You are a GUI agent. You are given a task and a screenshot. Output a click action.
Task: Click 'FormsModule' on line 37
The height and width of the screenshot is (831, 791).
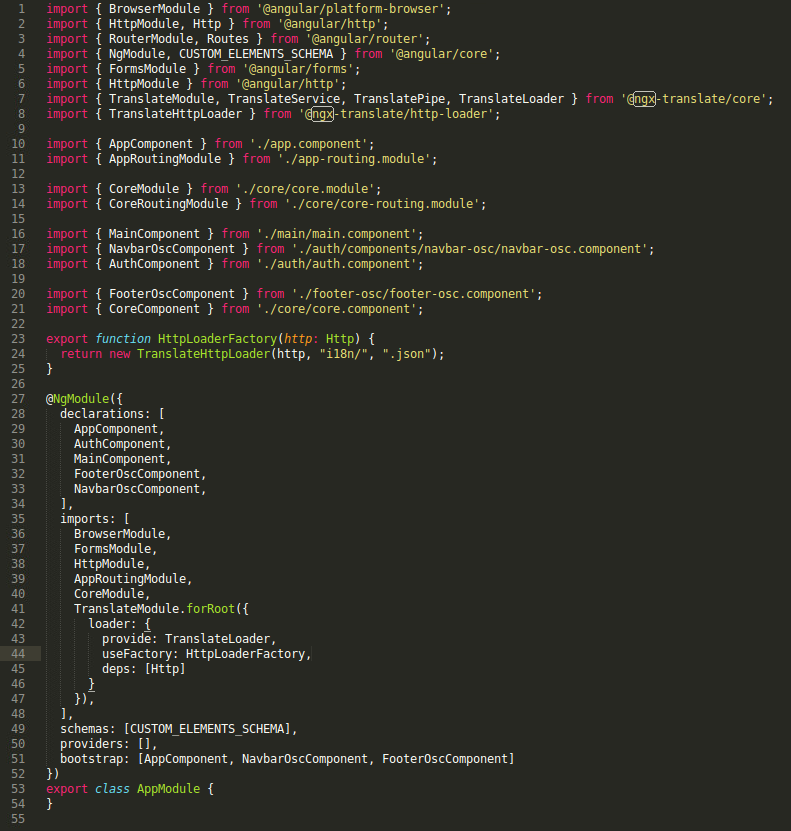pos(112,549)
